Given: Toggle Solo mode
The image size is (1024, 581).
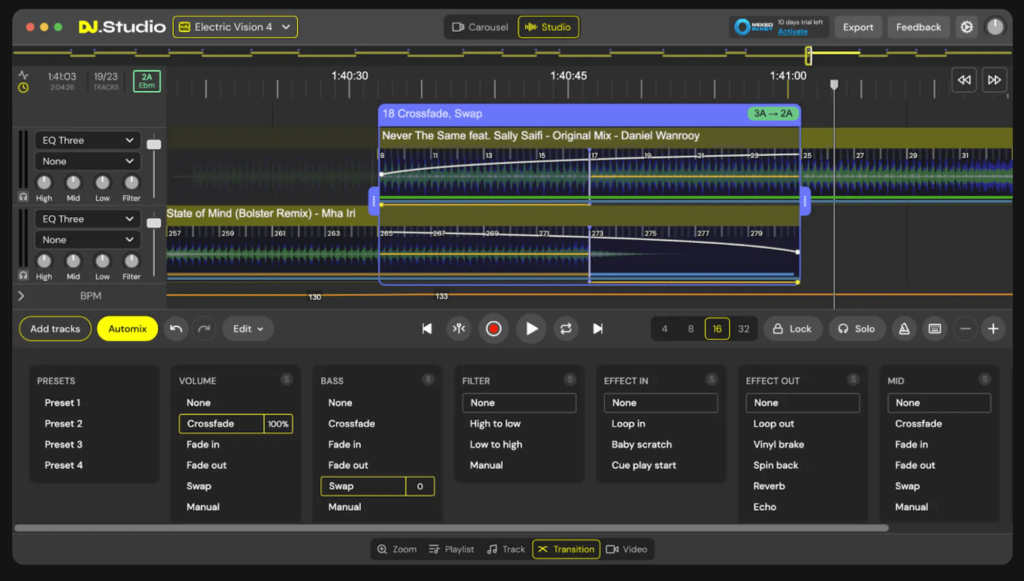Looking at the screenshot, I should point(856,328).
